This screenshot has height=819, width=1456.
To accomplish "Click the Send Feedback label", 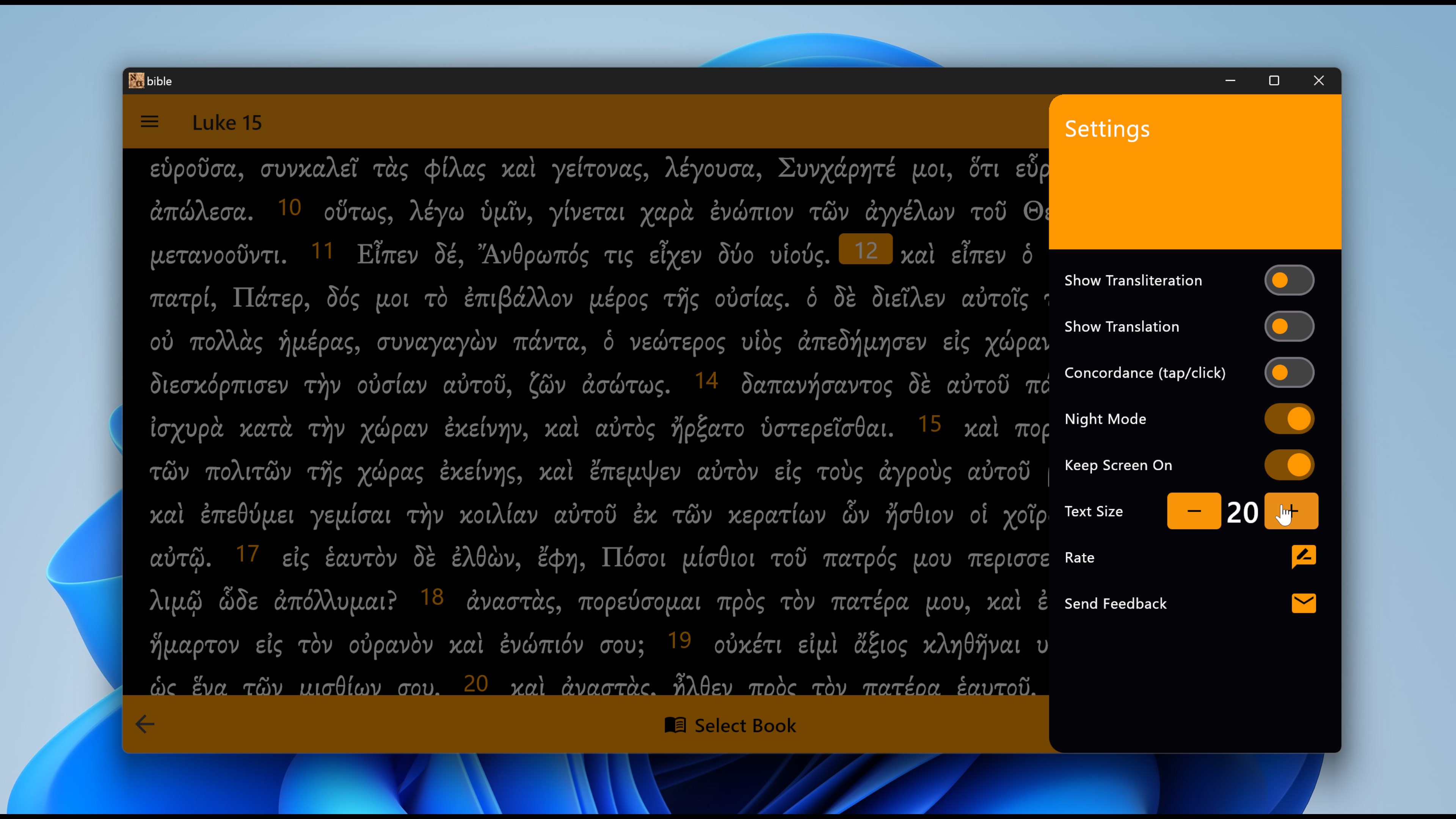I will point(1115,603).
